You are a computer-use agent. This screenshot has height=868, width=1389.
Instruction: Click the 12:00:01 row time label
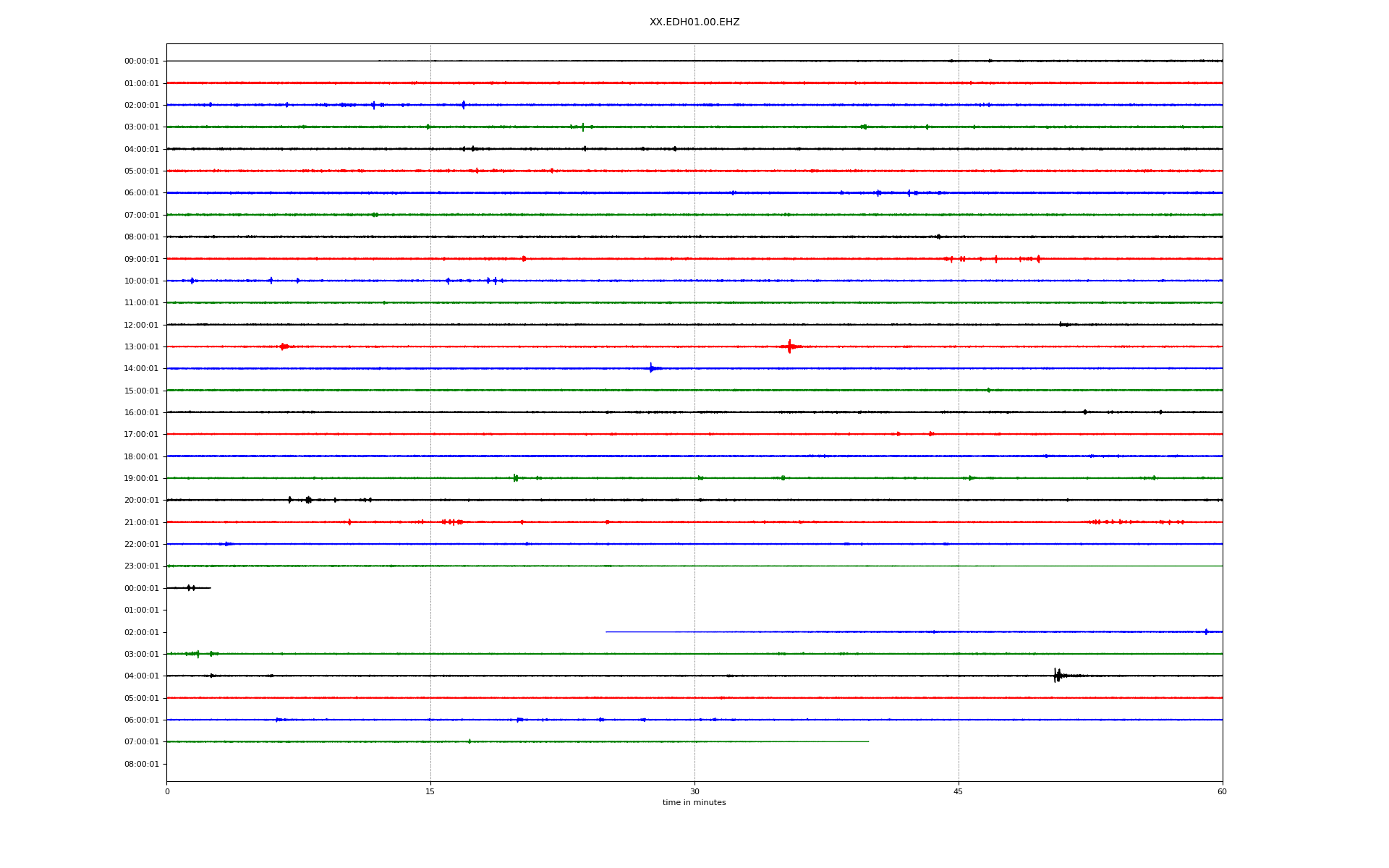point(141,325)
